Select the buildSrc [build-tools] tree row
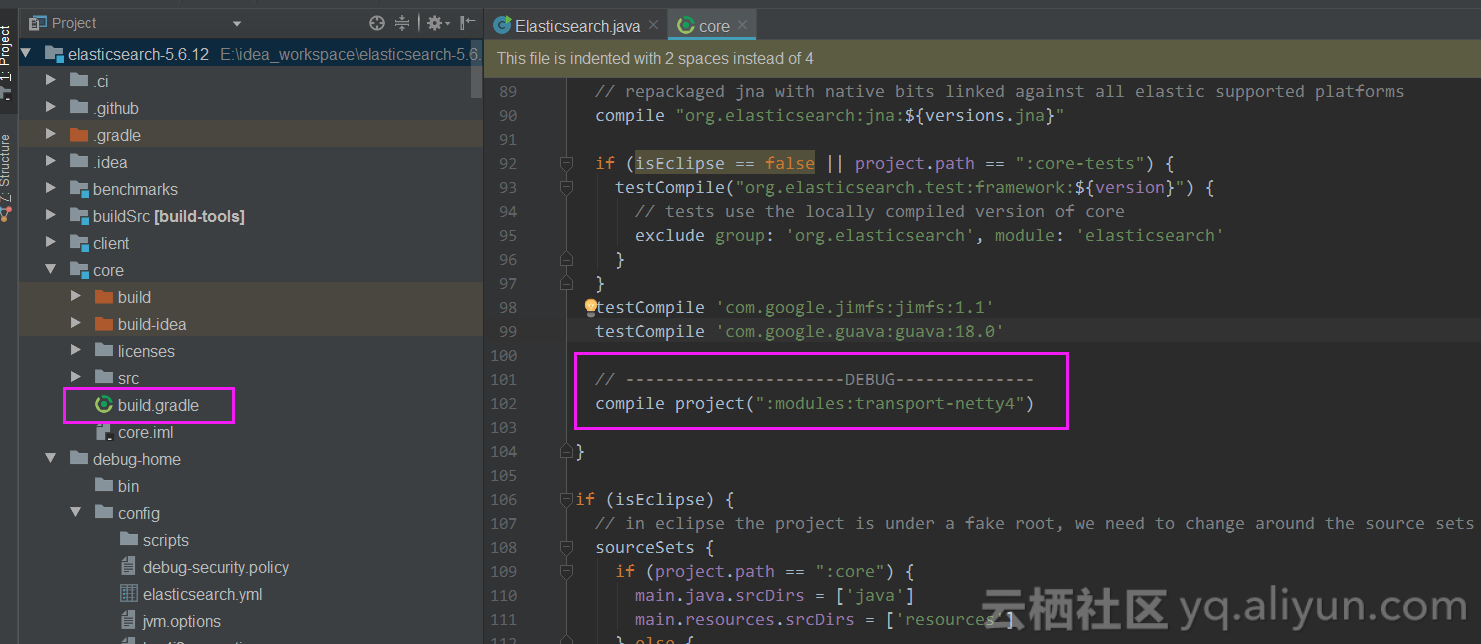The image size is (1481, 644). point(251,216)
